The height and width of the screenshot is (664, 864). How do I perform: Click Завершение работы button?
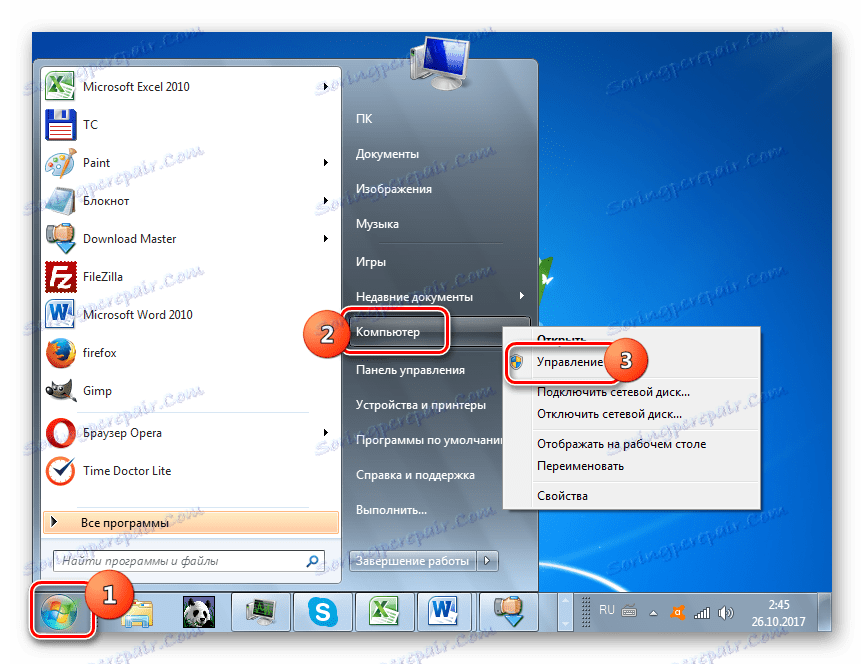click(412, 561)
